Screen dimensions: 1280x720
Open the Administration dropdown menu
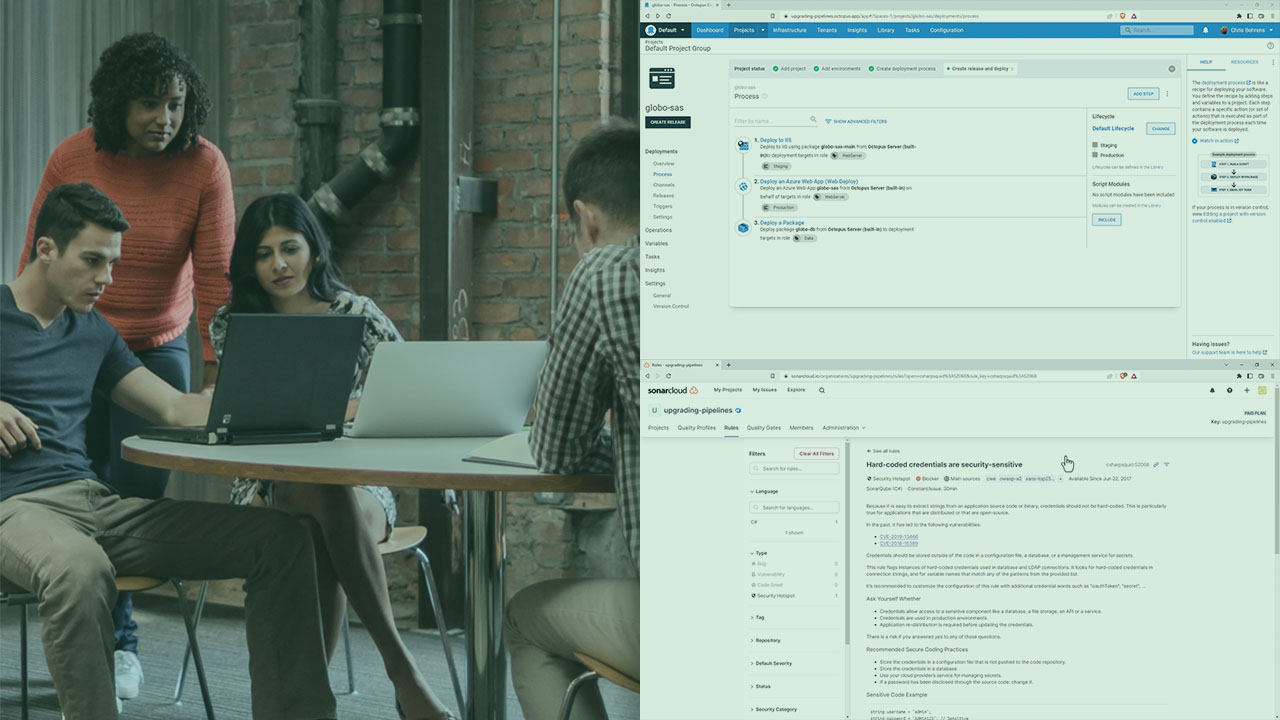click(x=842, y=428)
